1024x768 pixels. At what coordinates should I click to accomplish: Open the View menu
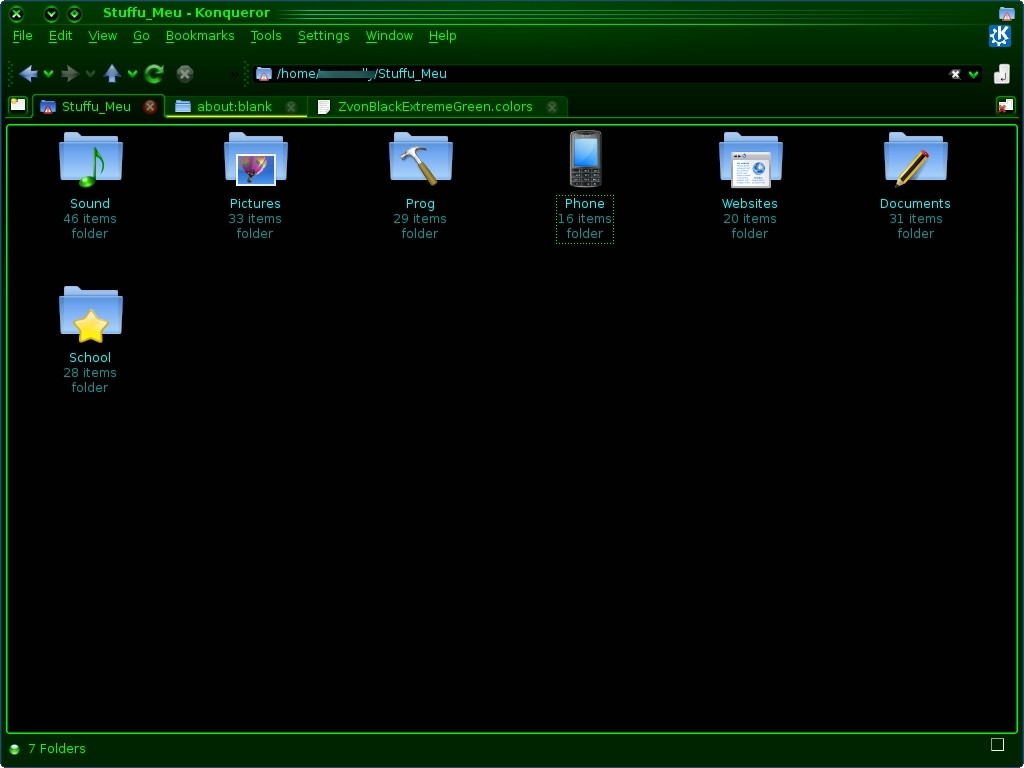tap(103, 36)
